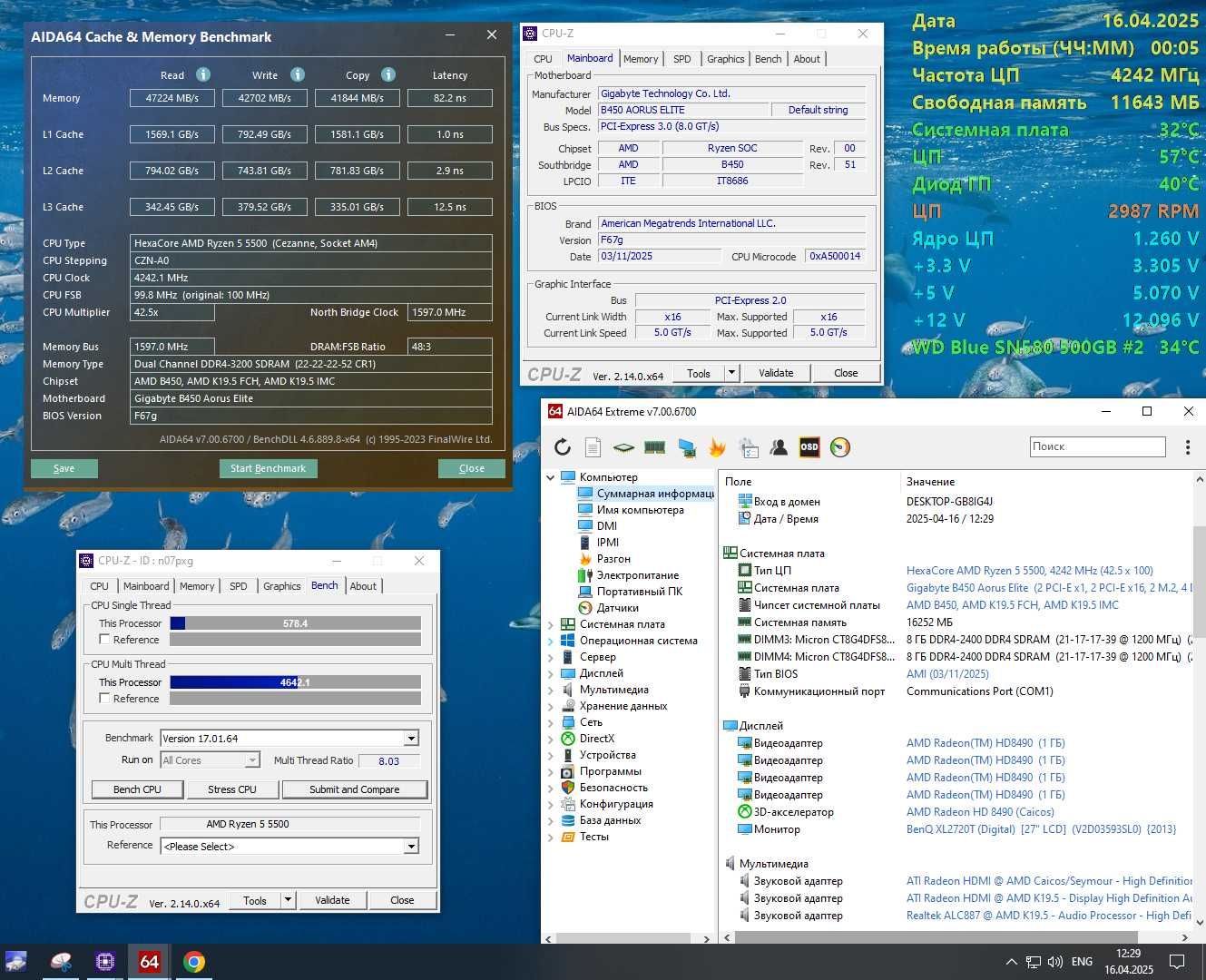Click Start Benchmark in AIDA64 benchmark

pos(268,468)
